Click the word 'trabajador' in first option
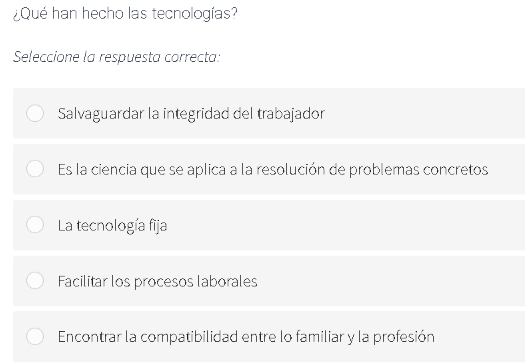The image size is (525, 364). tap(291, 114)
